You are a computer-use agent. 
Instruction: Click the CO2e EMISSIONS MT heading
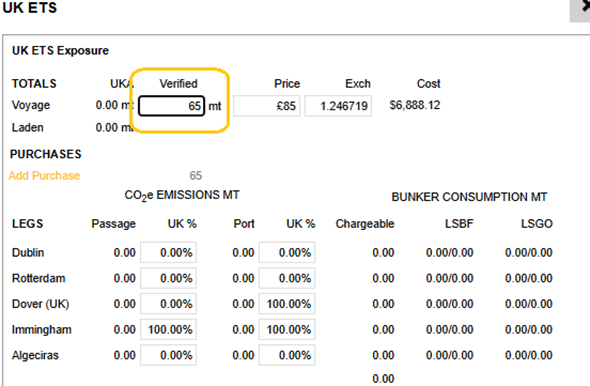click(x=182, y=196)
